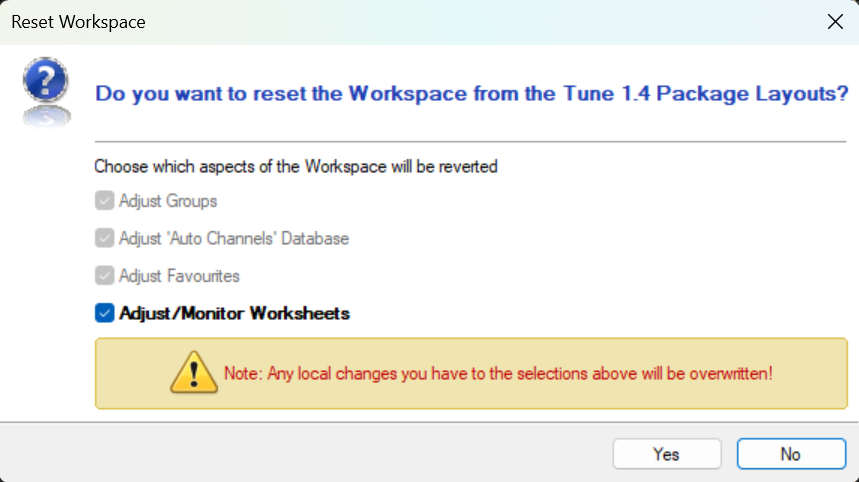Click the empty footer area left of Yes
This screenshot has width=859, height=482.
pyautogui.click(x=300, y=454)
